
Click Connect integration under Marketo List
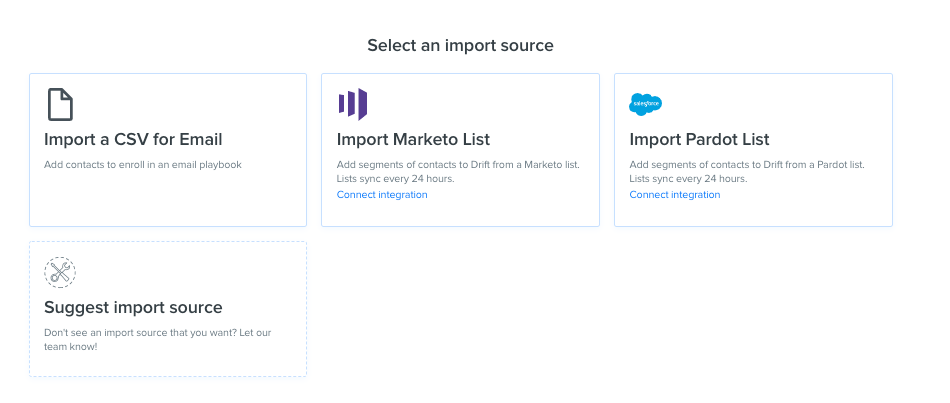[382, 195]
